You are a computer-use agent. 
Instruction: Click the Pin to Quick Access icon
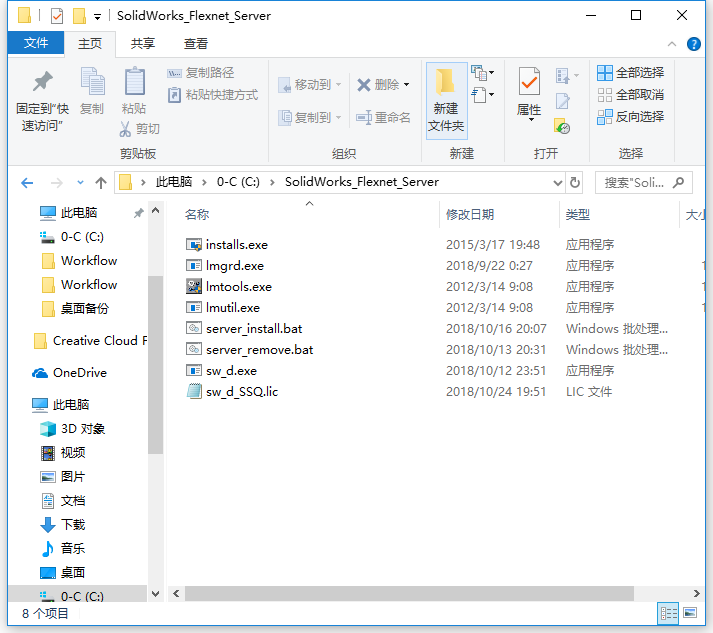[x=43, y=82]
